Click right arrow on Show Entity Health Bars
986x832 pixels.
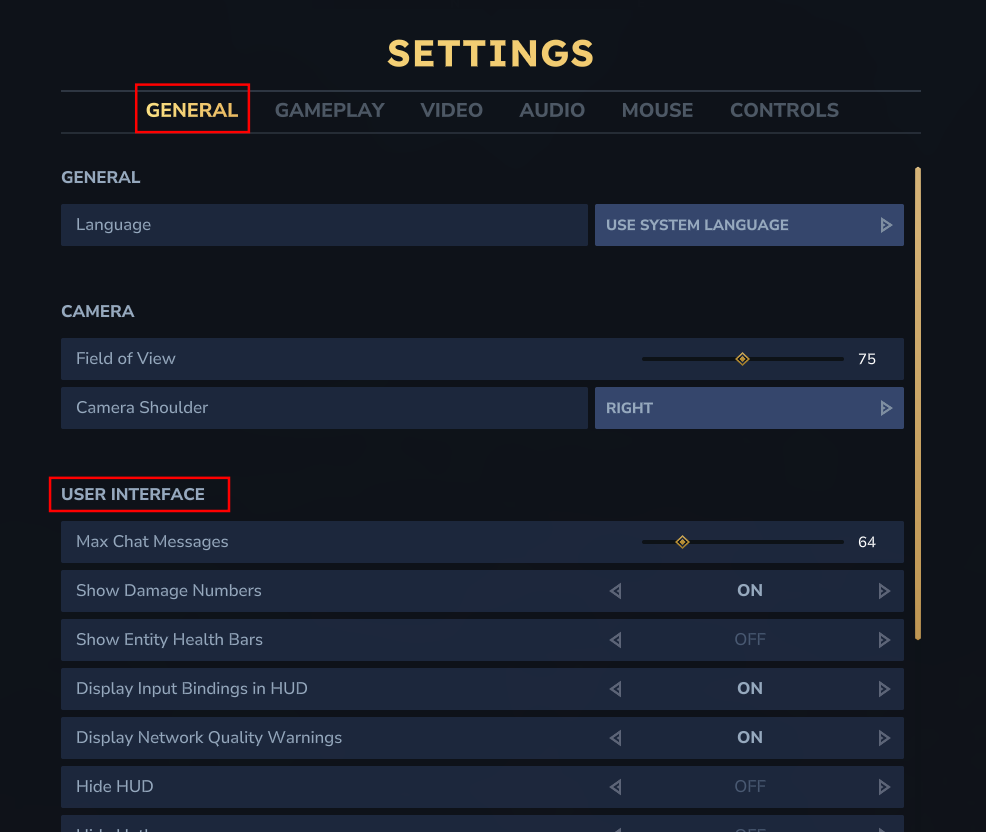pyautogui.click(x=884, y=640)
